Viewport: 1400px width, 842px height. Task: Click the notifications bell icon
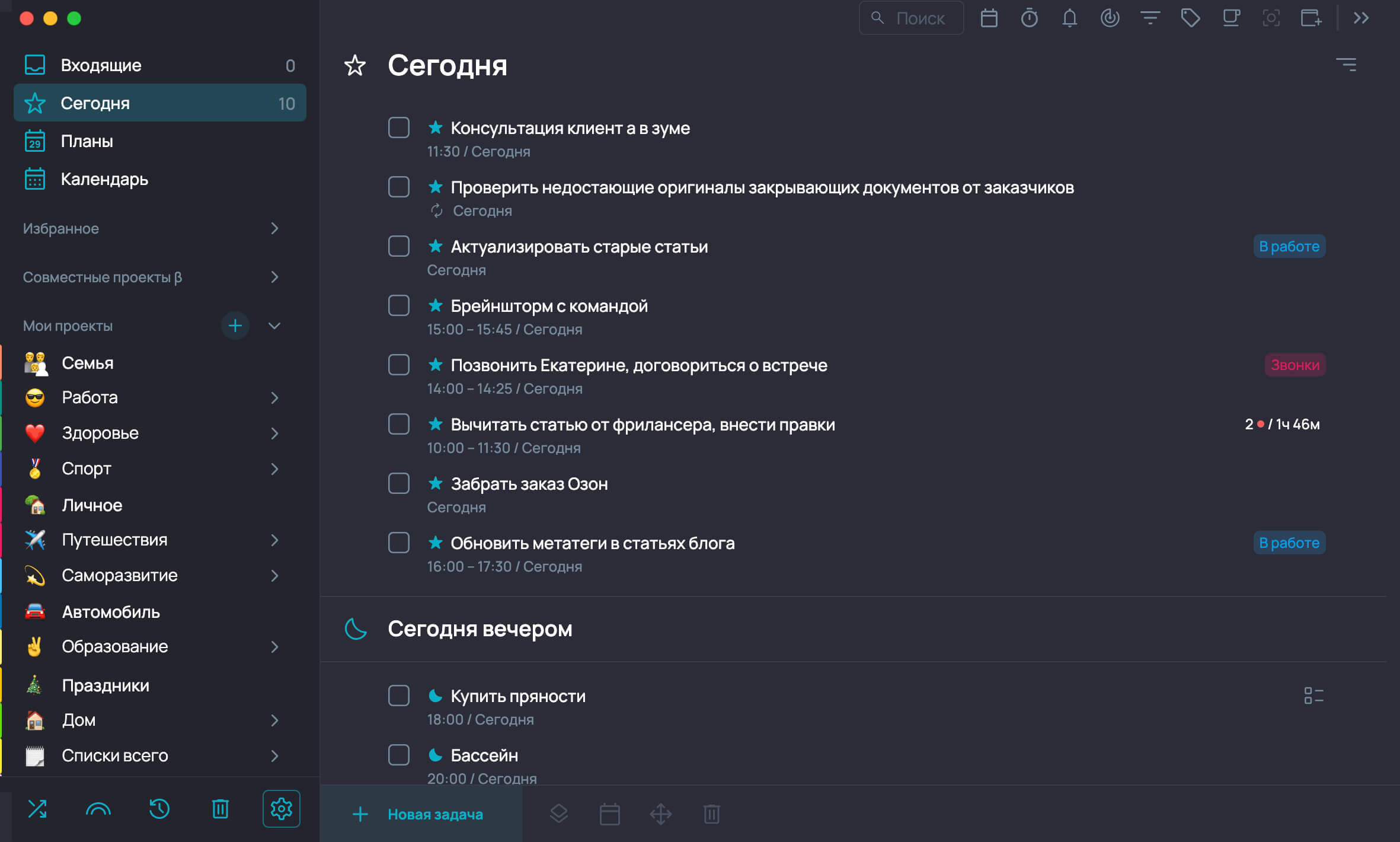point(1069,18)
